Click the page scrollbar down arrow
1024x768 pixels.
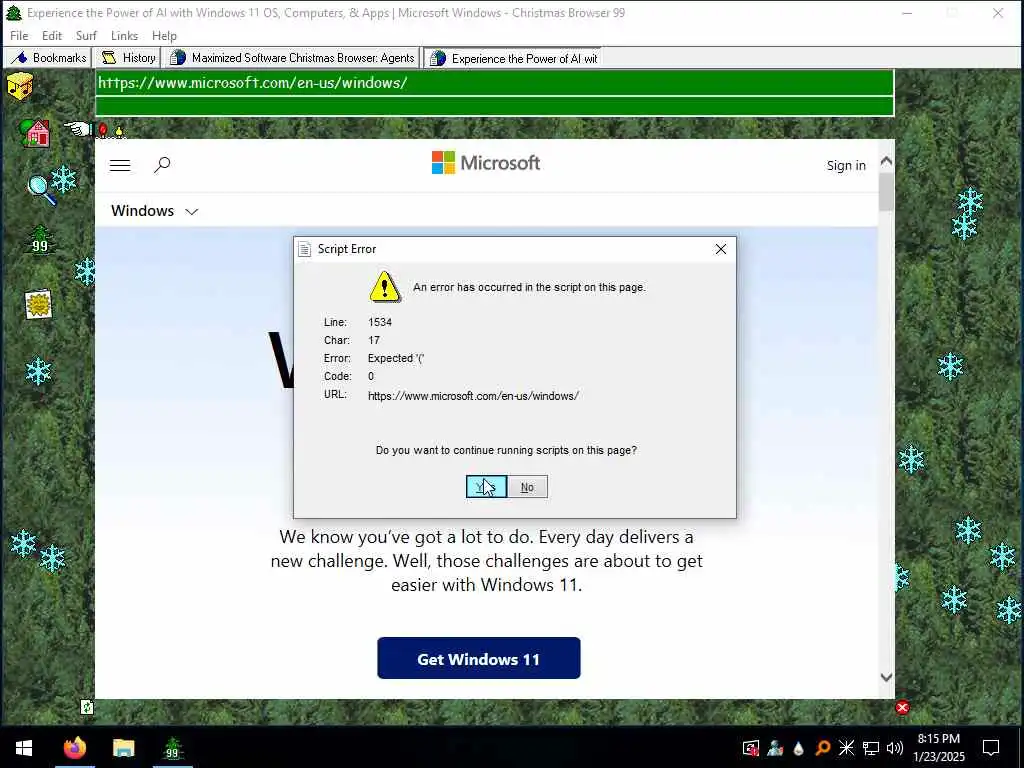(x=886, y=677)
